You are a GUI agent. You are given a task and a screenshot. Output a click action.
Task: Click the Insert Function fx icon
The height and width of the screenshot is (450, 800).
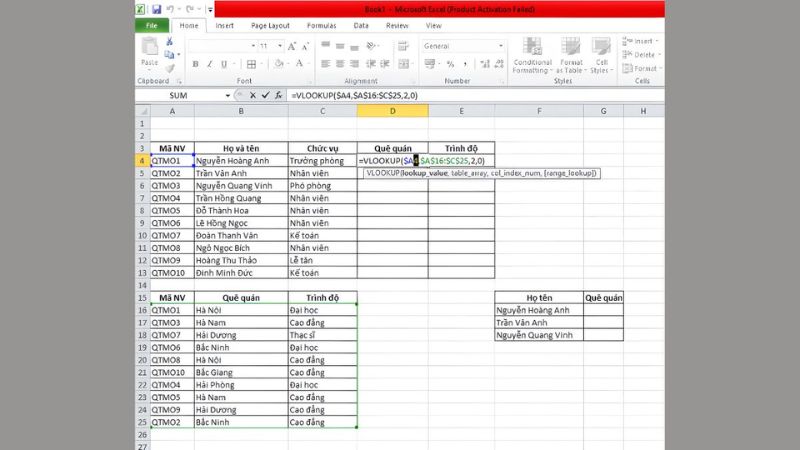coord(279,95)
